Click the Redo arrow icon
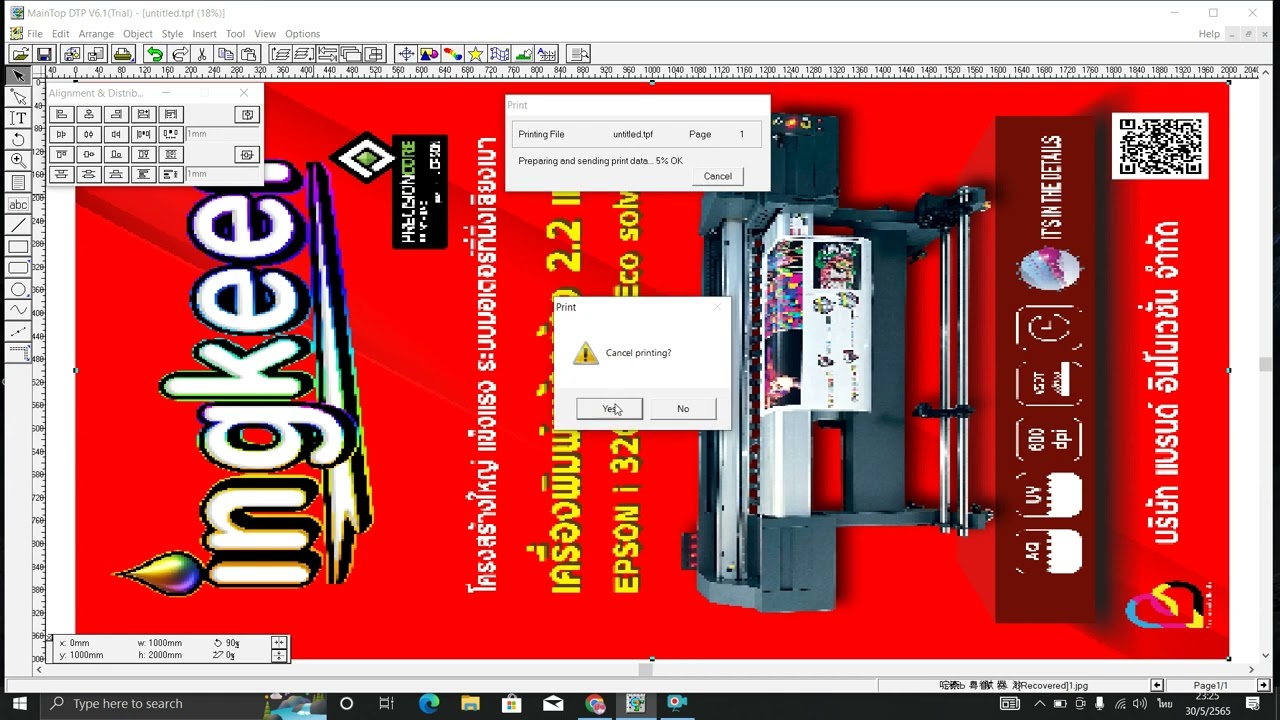The image size is (1280, 720). pyautogui.click(x=179, y=54)
